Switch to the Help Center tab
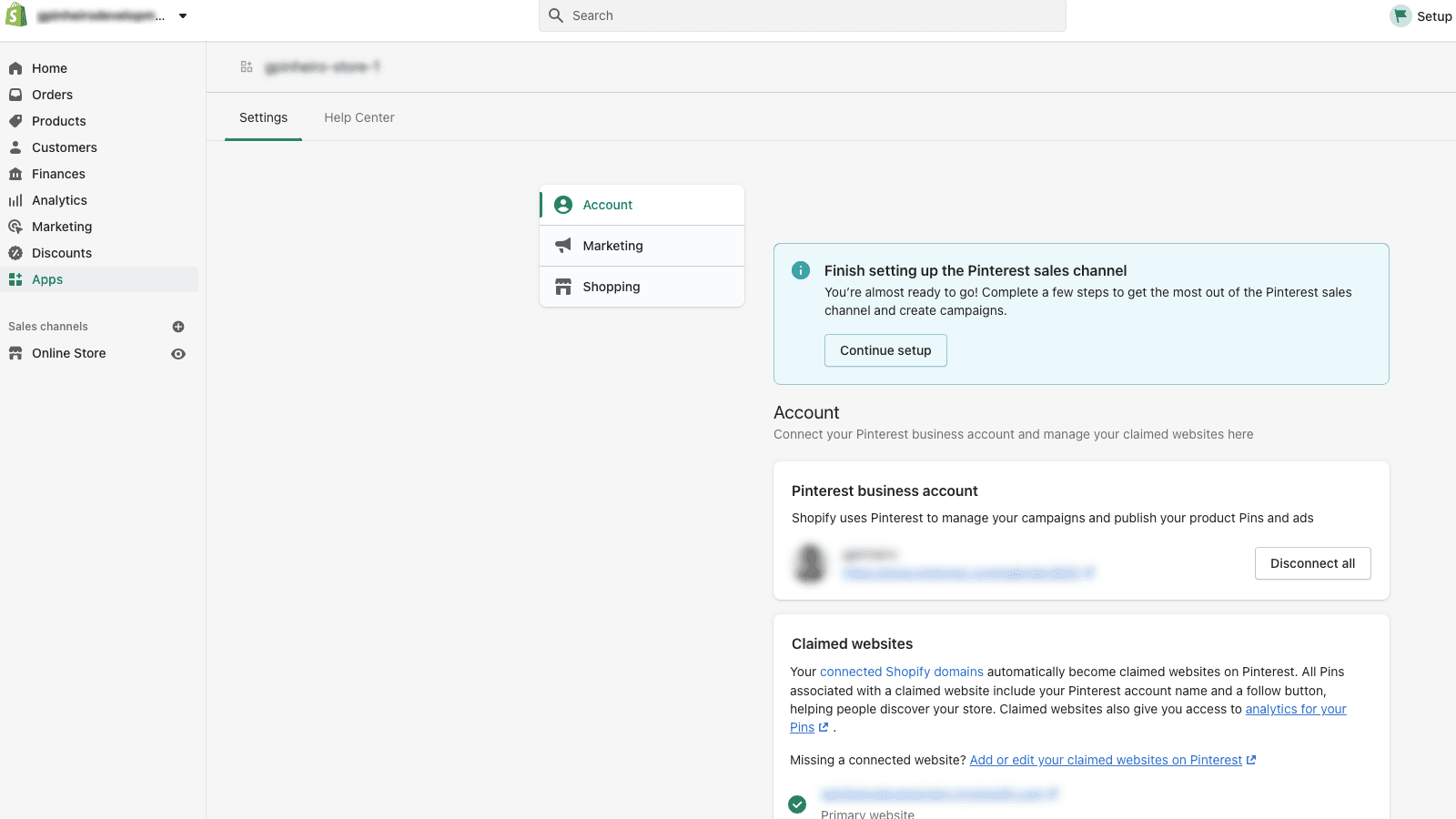 tap(359, 117)
